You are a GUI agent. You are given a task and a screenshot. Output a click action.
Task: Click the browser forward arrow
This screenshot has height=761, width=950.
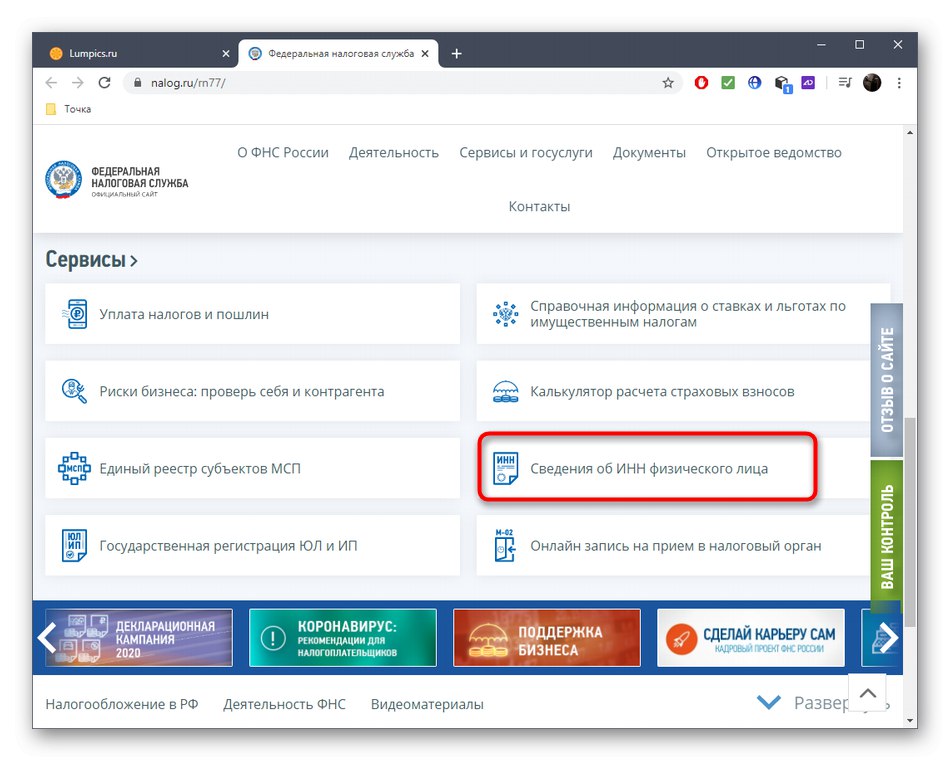(78, 83)
